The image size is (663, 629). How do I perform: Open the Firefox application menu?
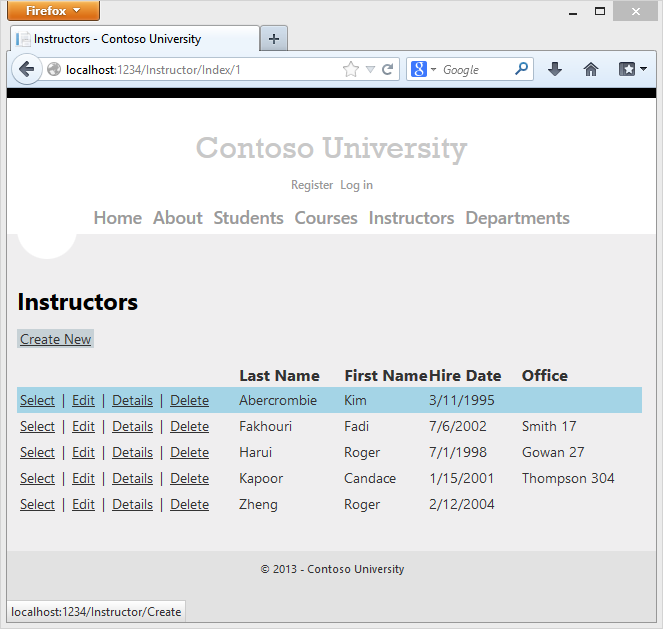pyautogui.click(x=54, y=11)
